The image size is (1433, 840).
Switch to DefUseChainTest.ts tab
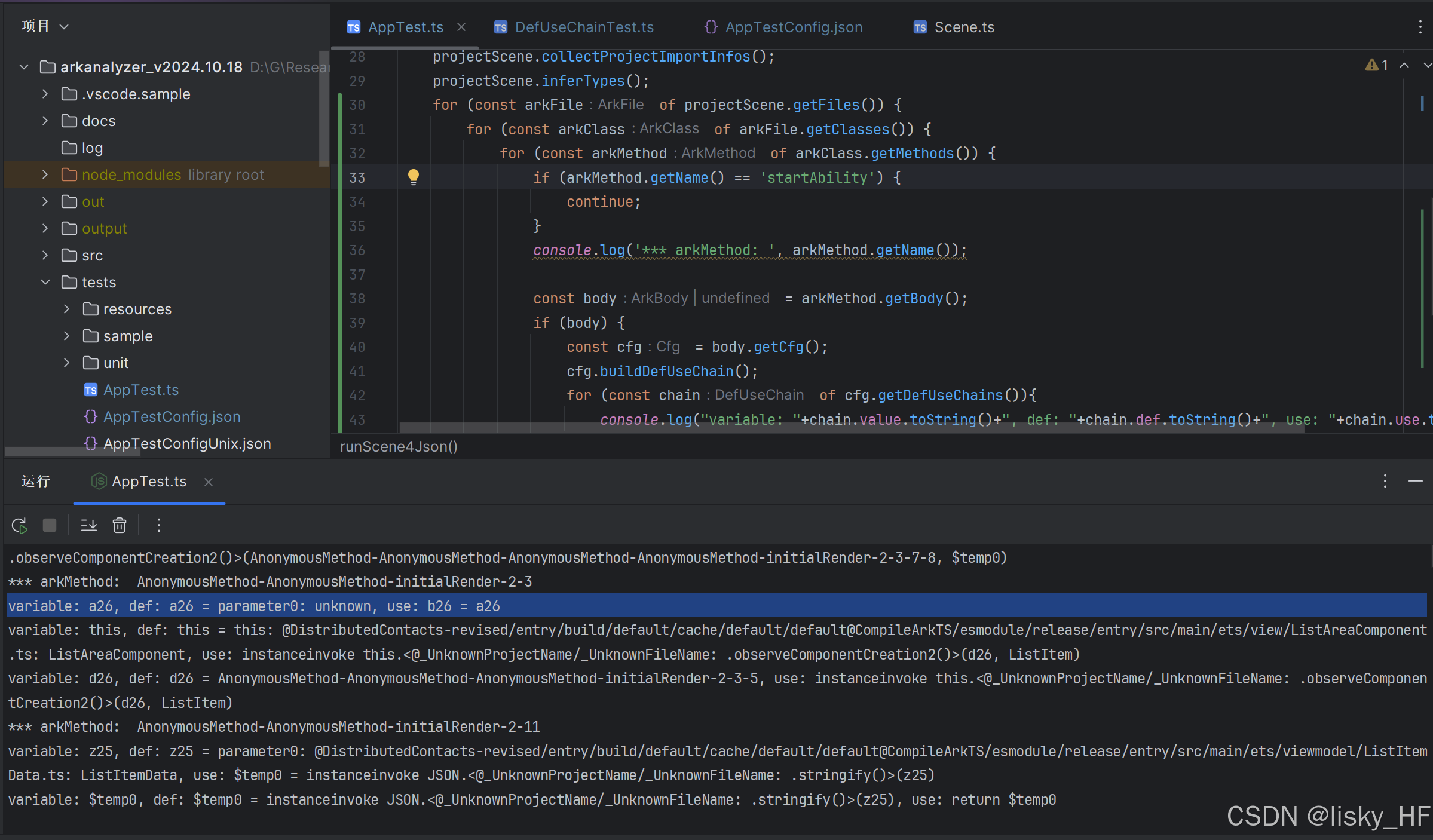[583, 27]
